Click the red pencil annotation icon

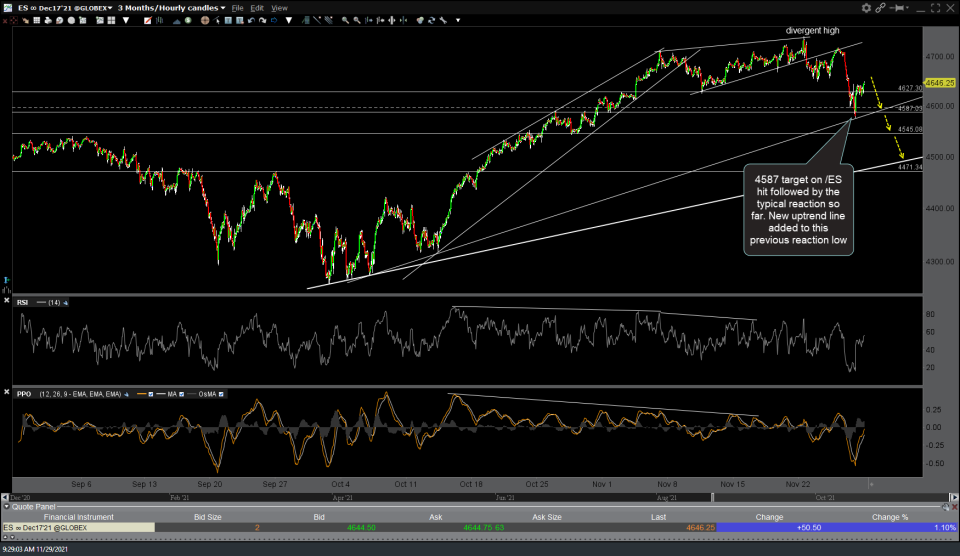pyautogui.click(x=148, y=20)
